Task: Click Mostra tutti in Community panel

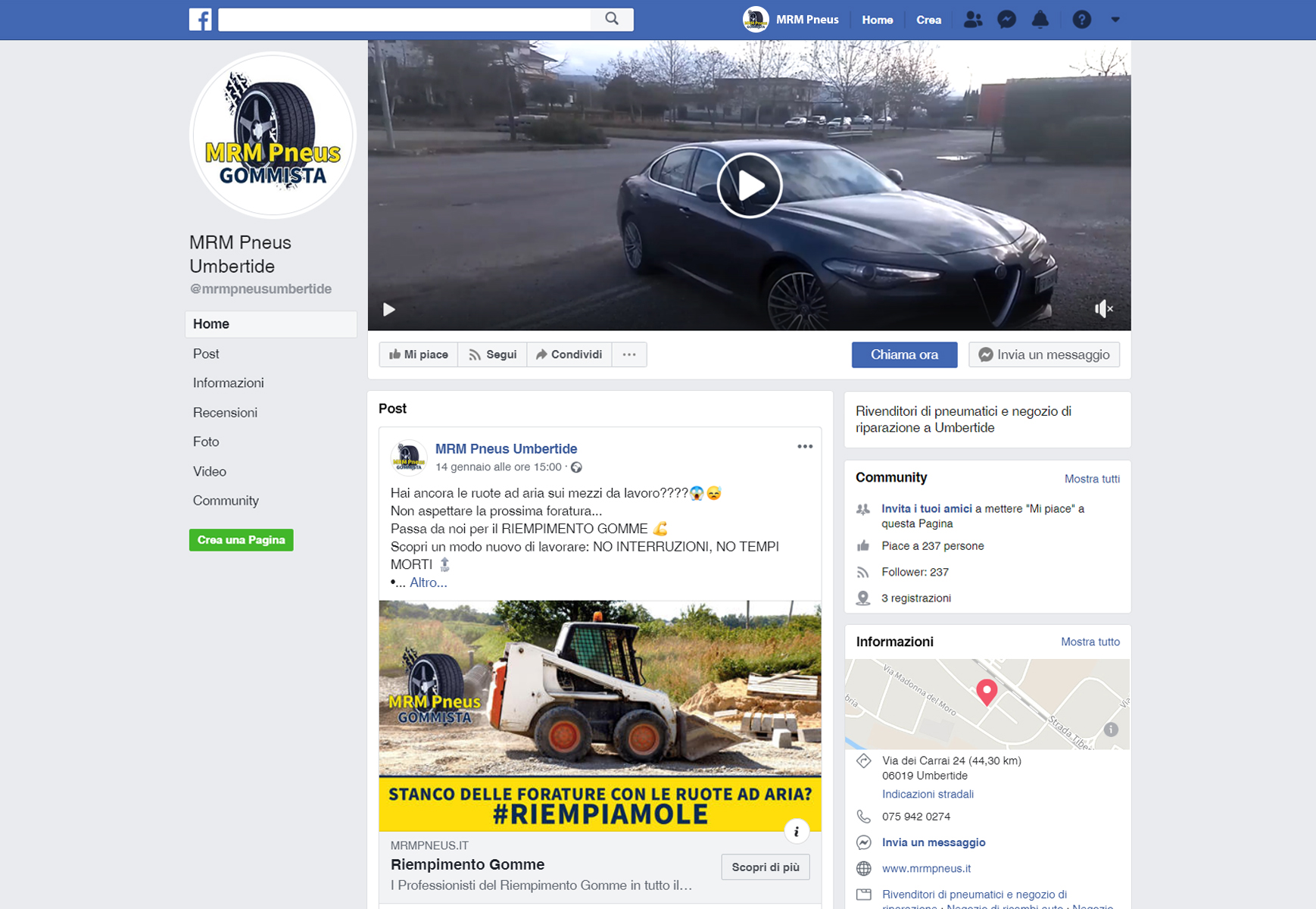Action: coord(1092,479)
